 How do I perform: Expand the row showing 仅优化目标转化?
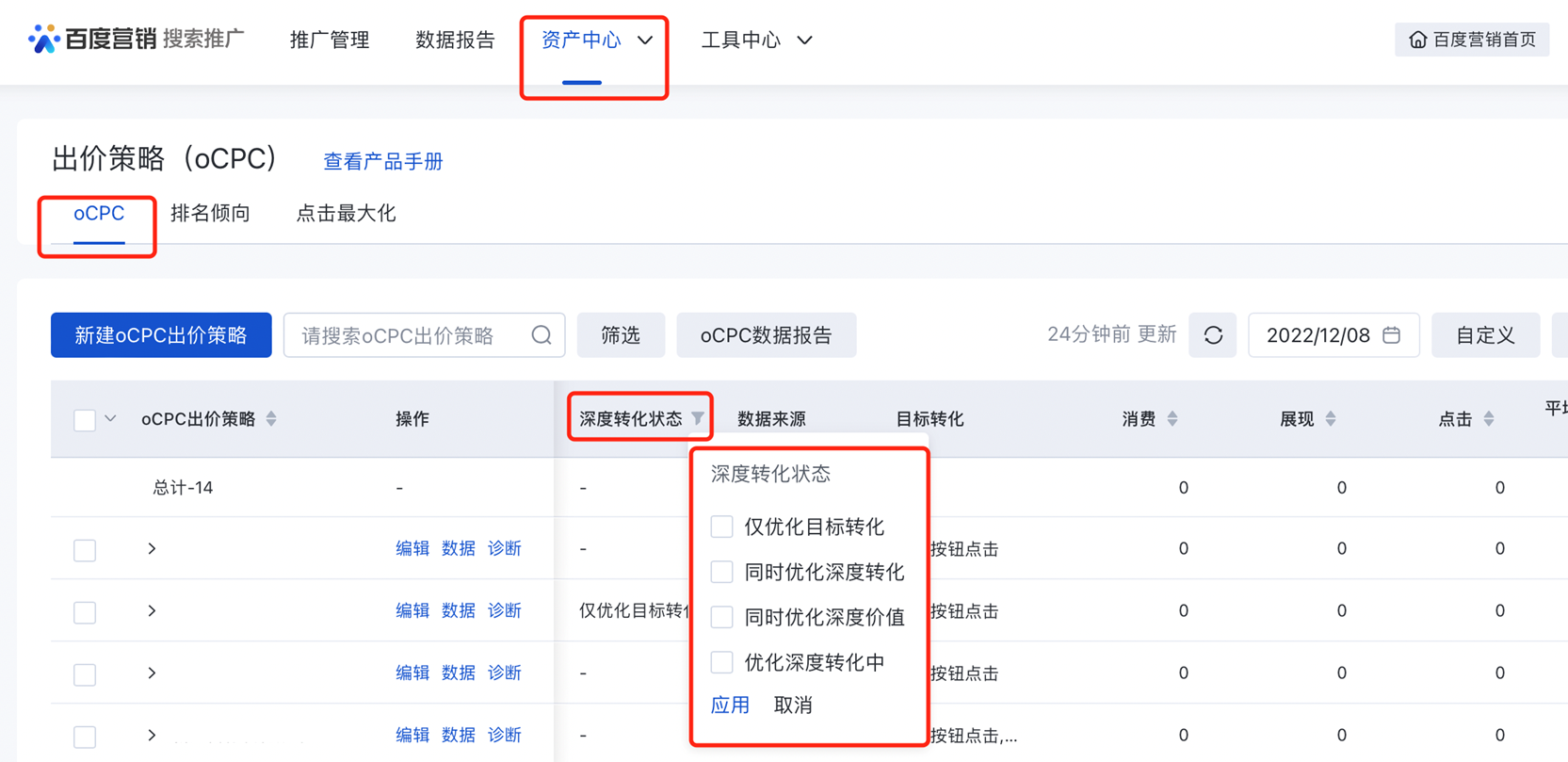[152, 610]
